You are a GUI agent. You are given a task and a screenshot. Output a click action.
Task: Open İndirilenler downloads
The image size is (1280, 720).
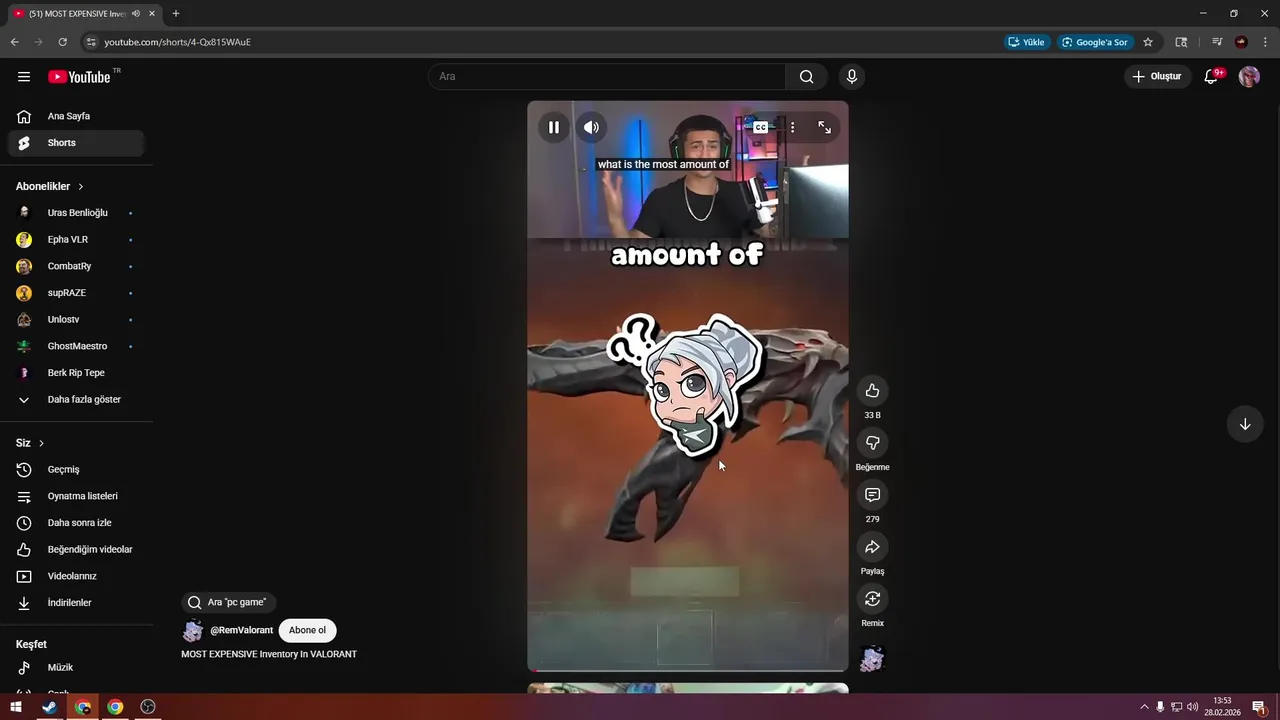[76, 603]
